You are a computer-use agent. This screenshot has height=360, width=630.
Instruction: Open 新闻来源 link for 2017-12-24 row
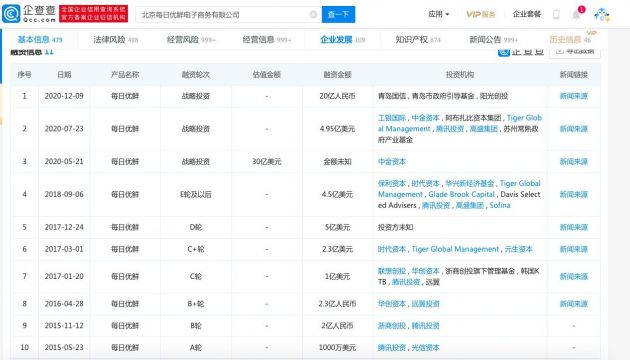574,227
